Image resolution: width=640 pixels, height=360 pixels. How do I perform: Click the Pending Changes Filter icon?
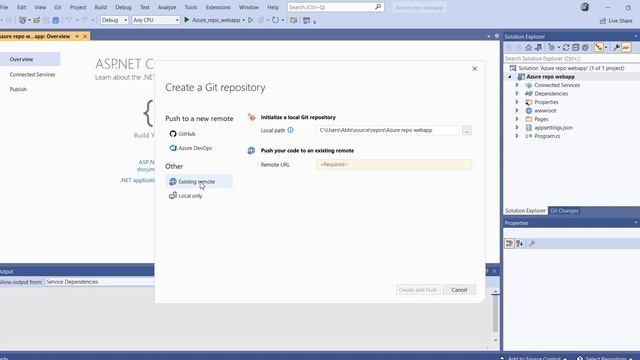pyautogui.click(x=552, y=48)
